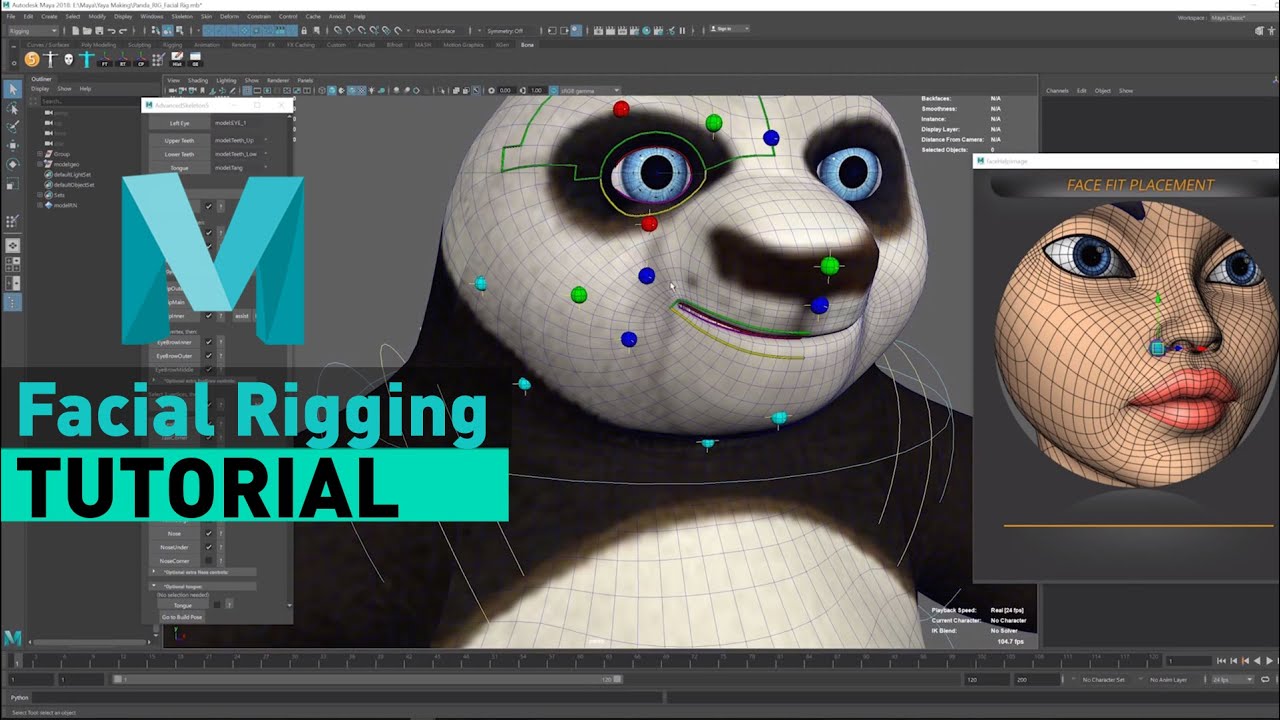Click the play forward button in playback controls
This screenshot has height=720, width=1280.
[x=1270, y=661]
